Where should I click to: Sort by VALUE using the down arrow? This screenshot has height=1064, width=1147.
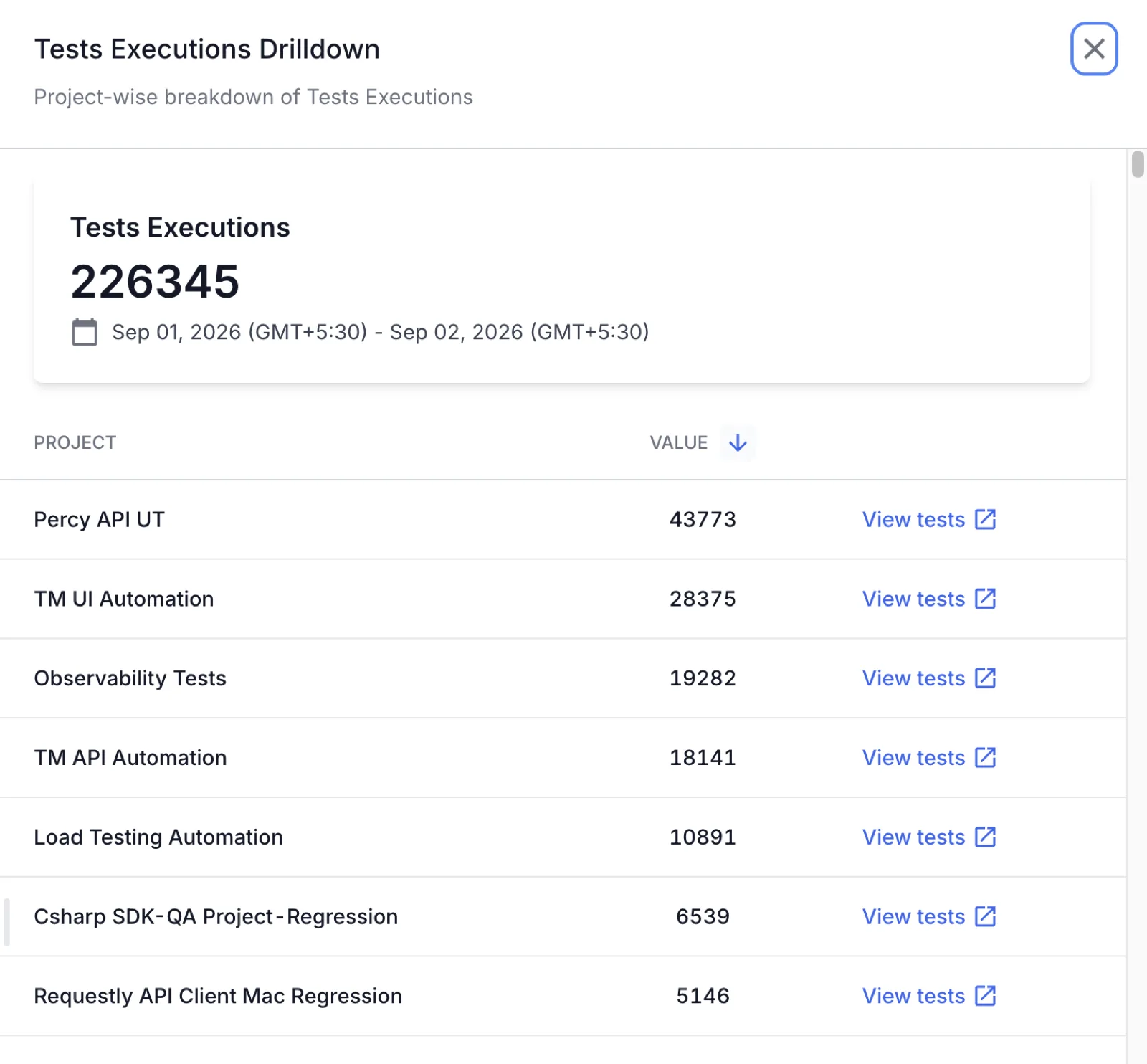coord(738,442)
